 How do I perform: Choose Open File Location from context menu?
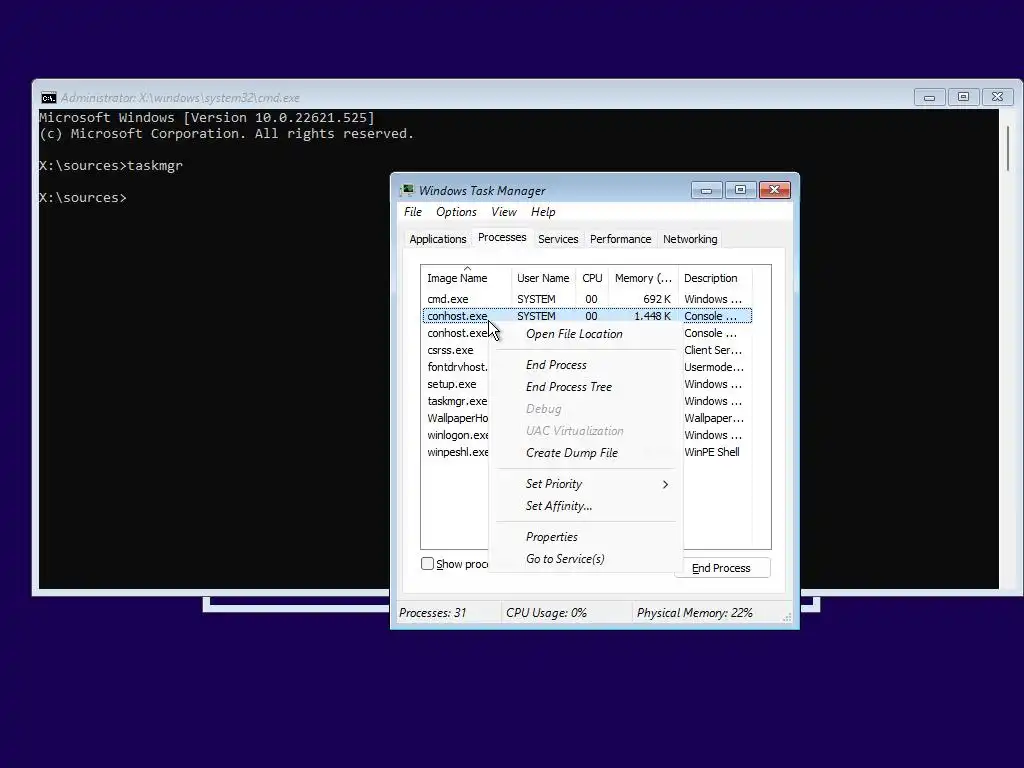tap(575, 334)
